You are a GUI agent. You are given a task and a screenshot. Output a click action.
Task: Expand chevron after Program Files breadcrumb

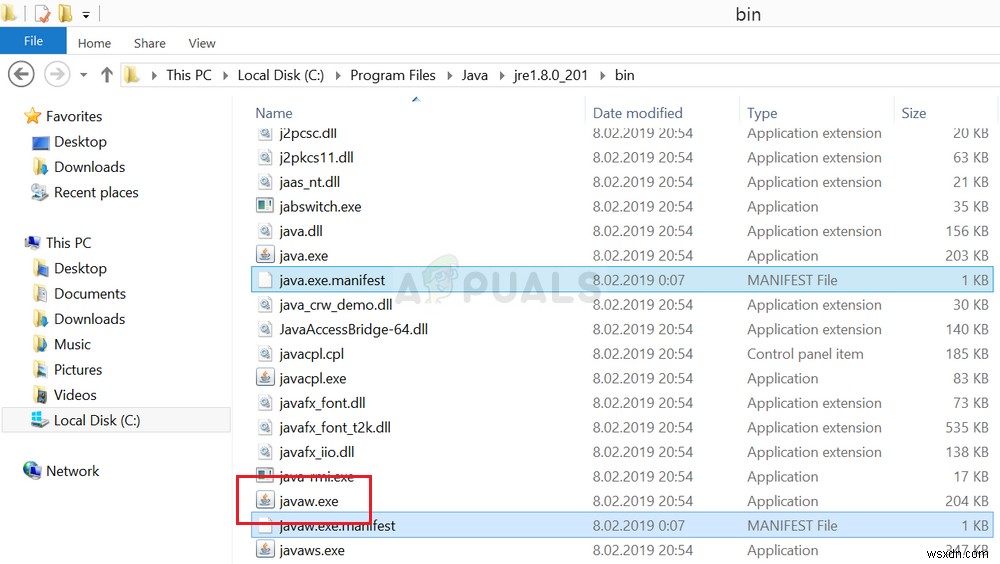click(450, 76)
